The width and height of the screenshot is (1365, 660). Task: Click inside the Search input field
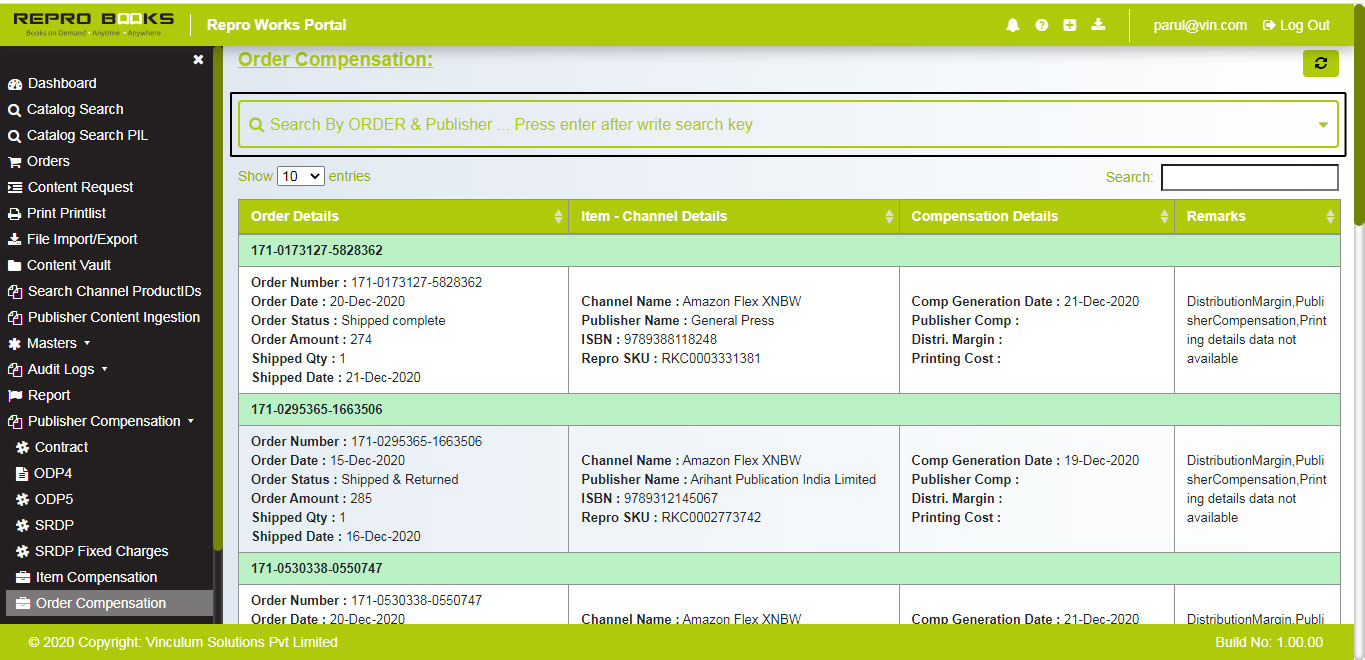pyautogui.click(x=1249, y=177)
